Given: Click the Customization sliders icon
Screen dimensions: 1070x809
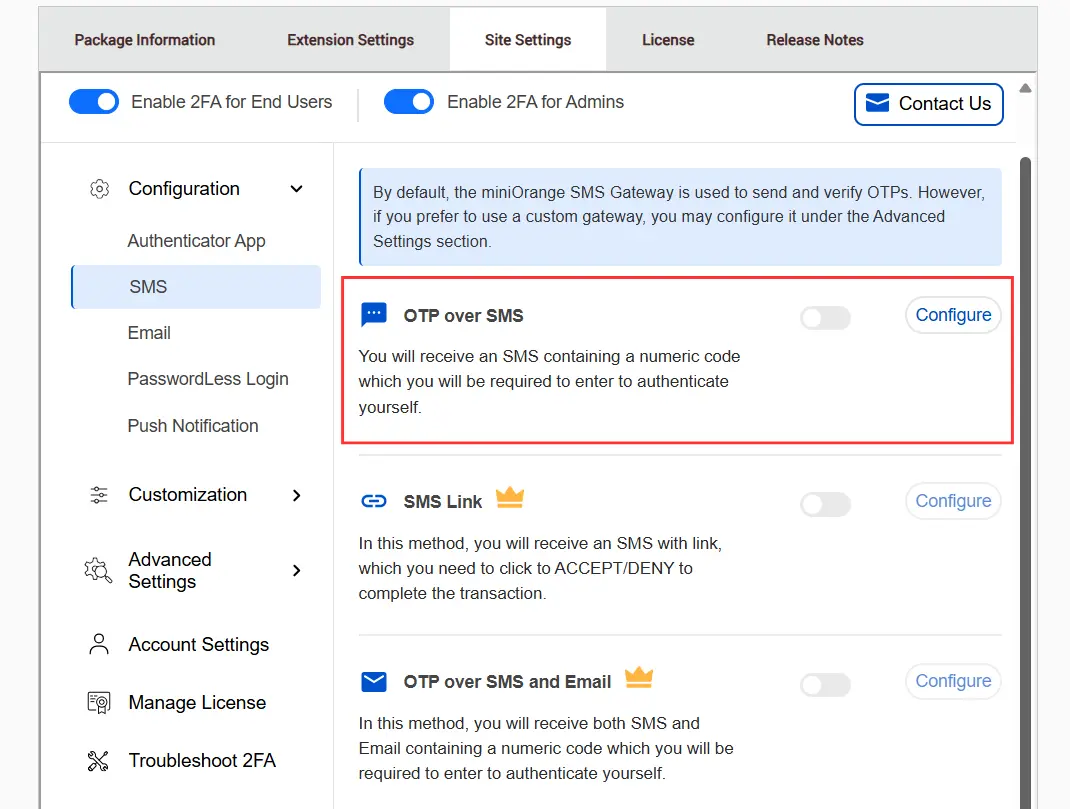Looking at the screenshot, I should coord(99,495).
